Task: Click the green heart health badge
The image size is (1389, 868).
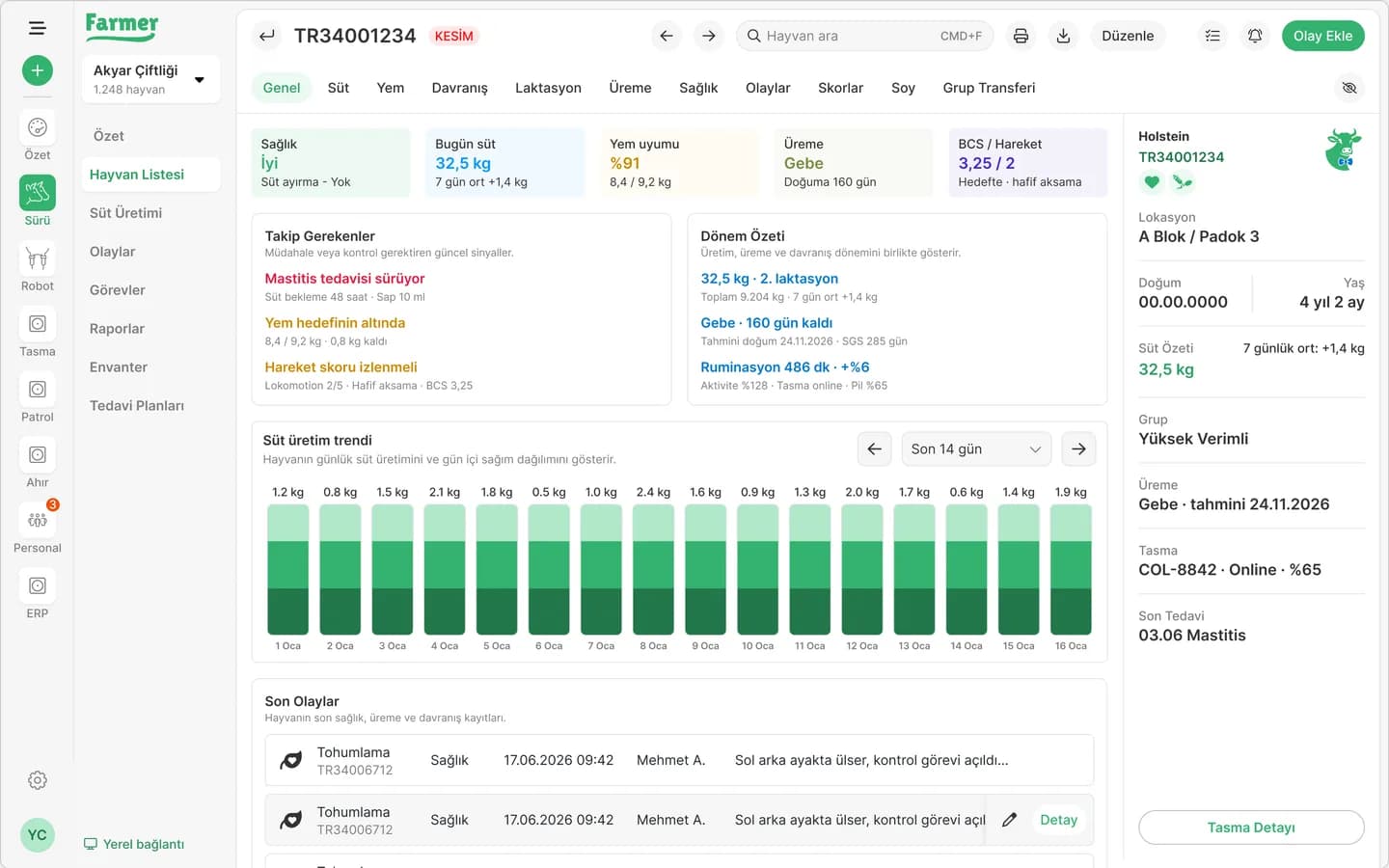Action: coord(1151,181)
